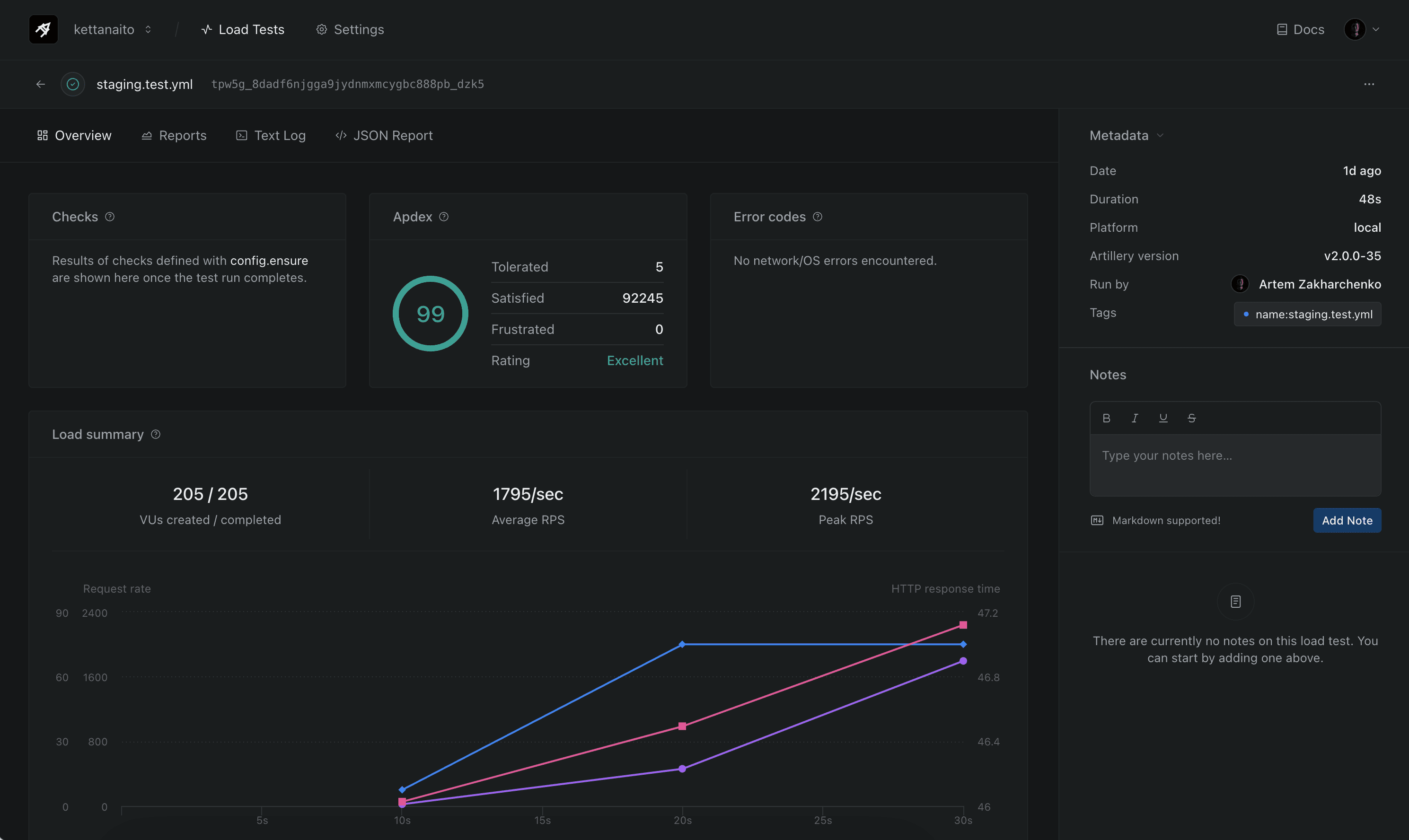Click the Add Note button
The height and width of the screenshot is (840, 1409).
1347,520
